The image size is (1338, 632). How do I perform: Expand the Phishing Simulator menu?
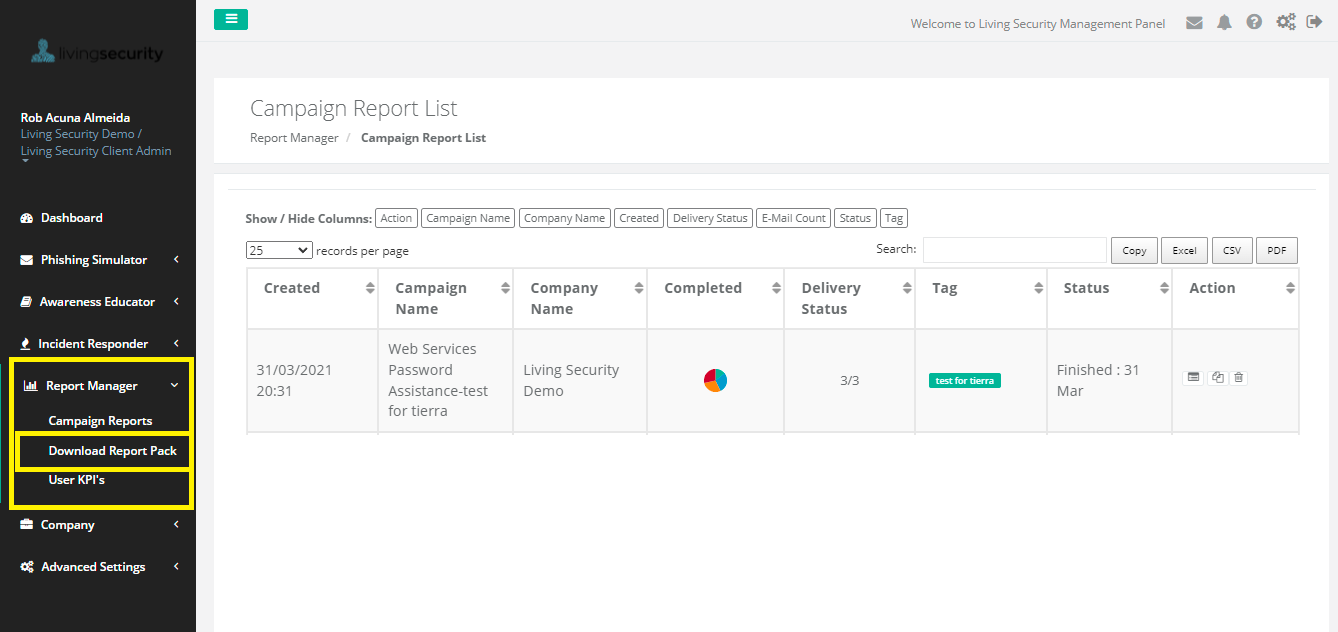click(x=98, y=260)
